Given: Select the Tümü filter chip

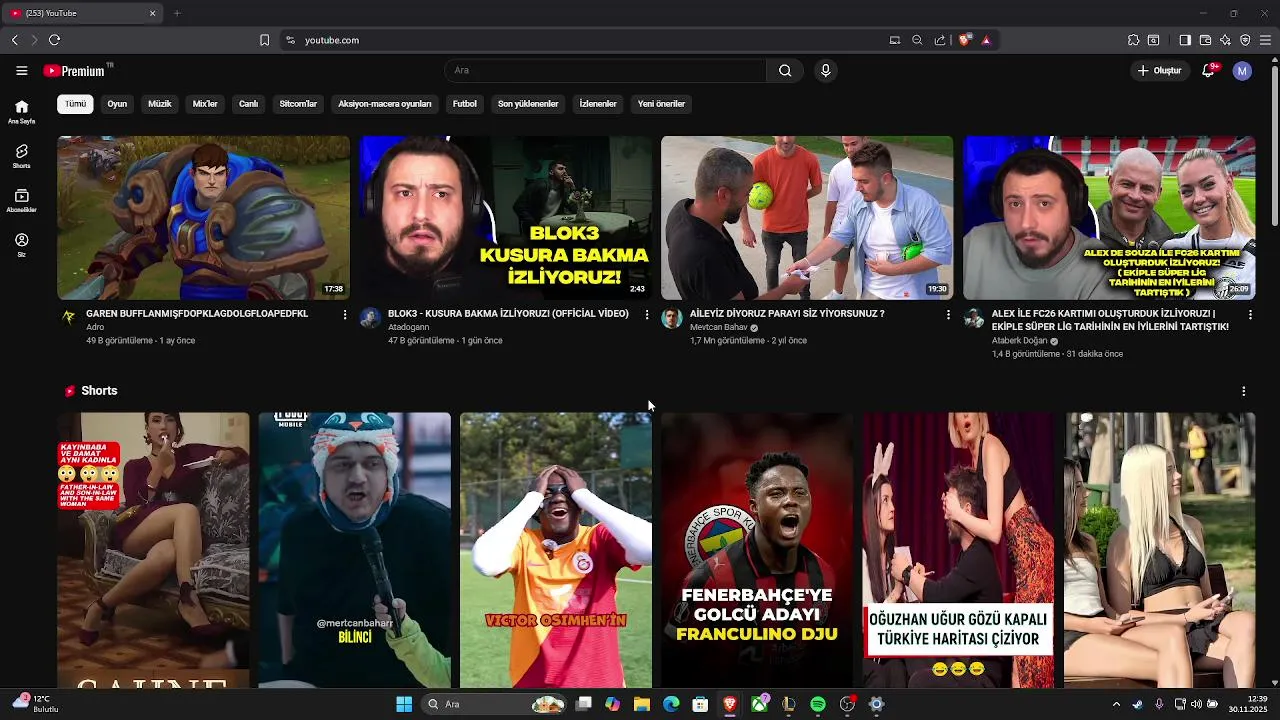Looking at the screenshot, I should [75, 104].
